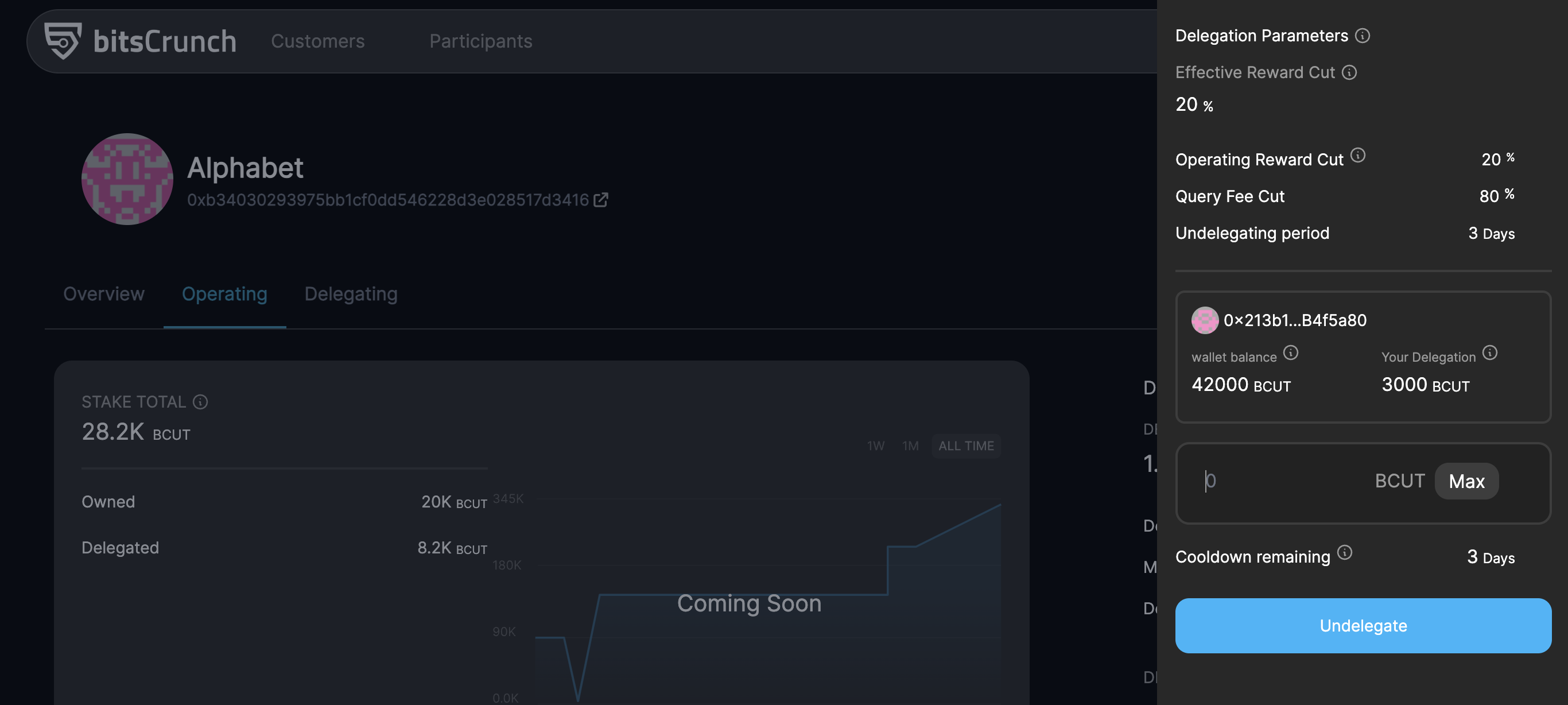Viewport: 1568px width, 705px height.
Task: Switch to the Delegating tab
Action: pyautogui.click(x=351, y=293)
